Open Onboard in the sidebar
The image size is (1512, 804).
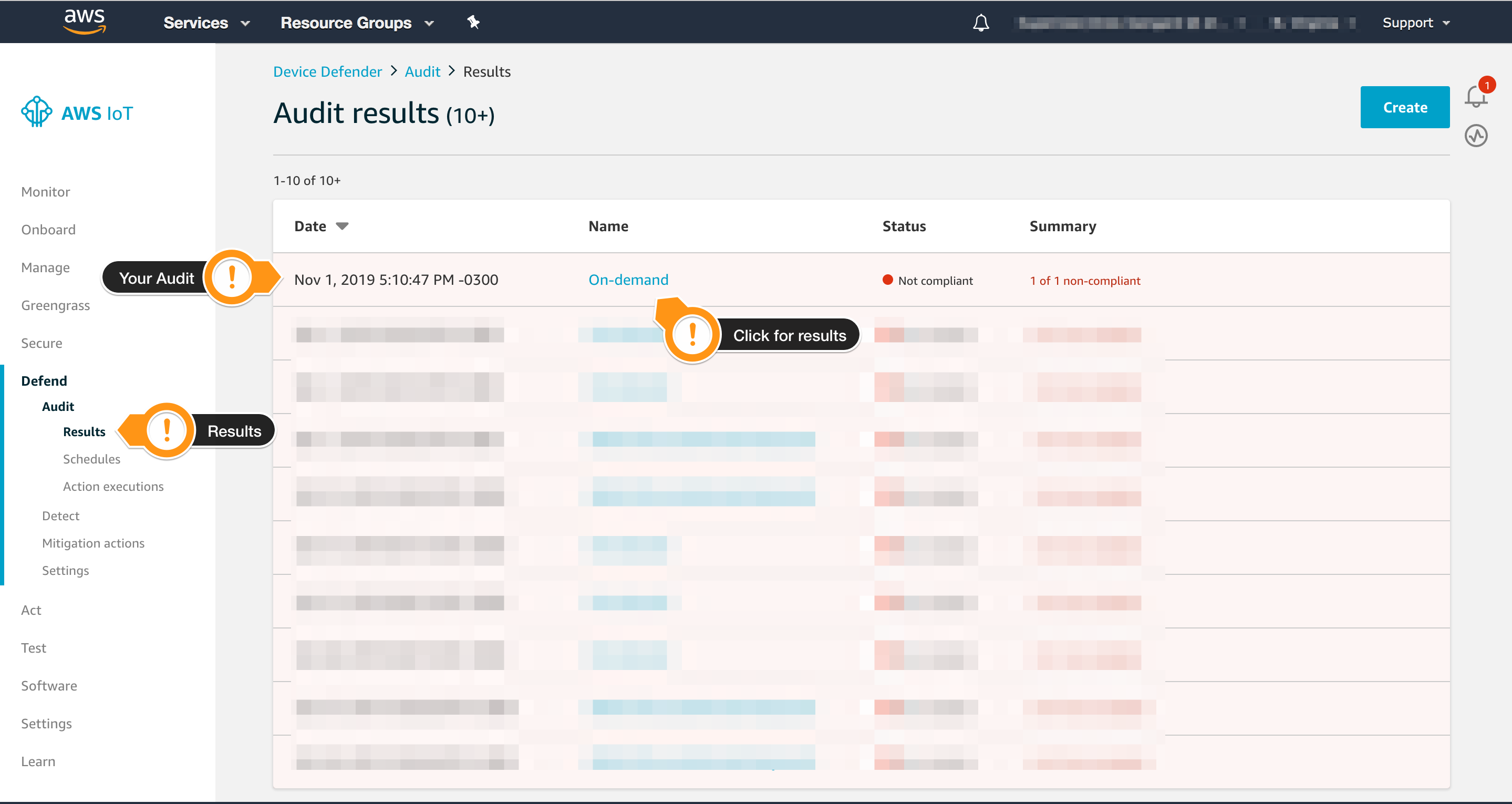[48, 230]
